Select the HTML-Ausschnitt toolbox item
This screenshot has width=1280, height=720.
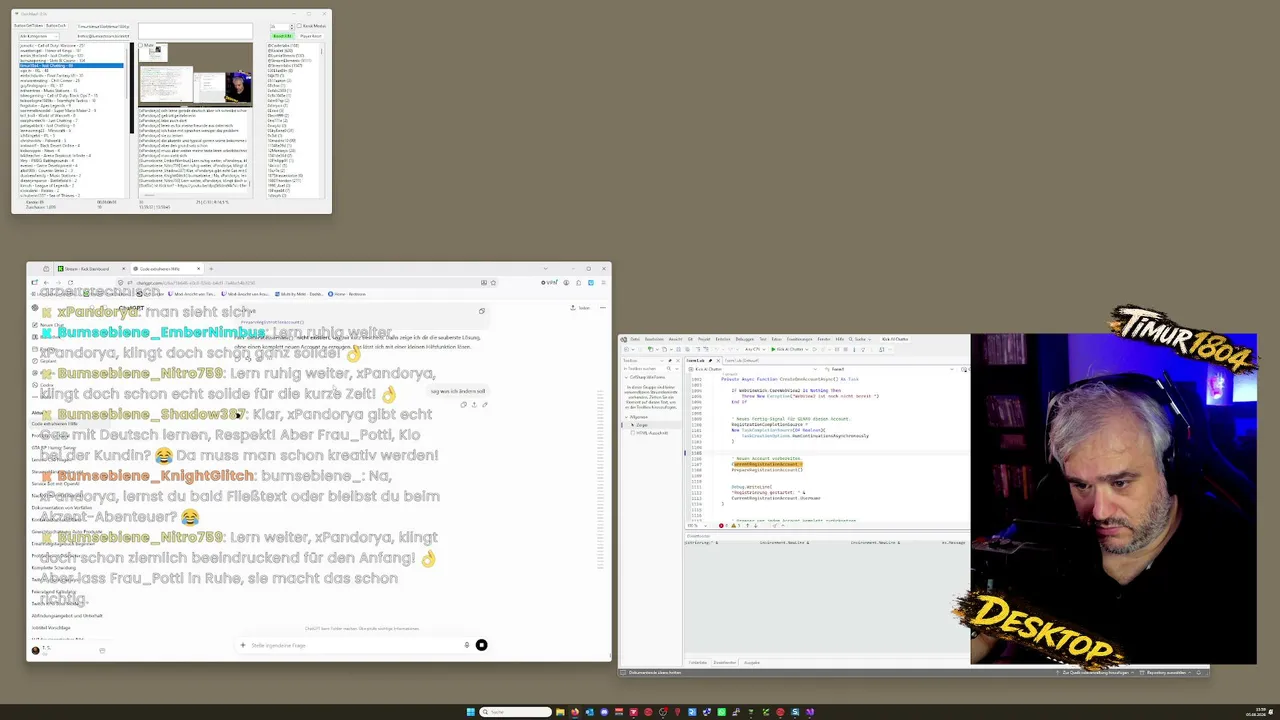652,433
